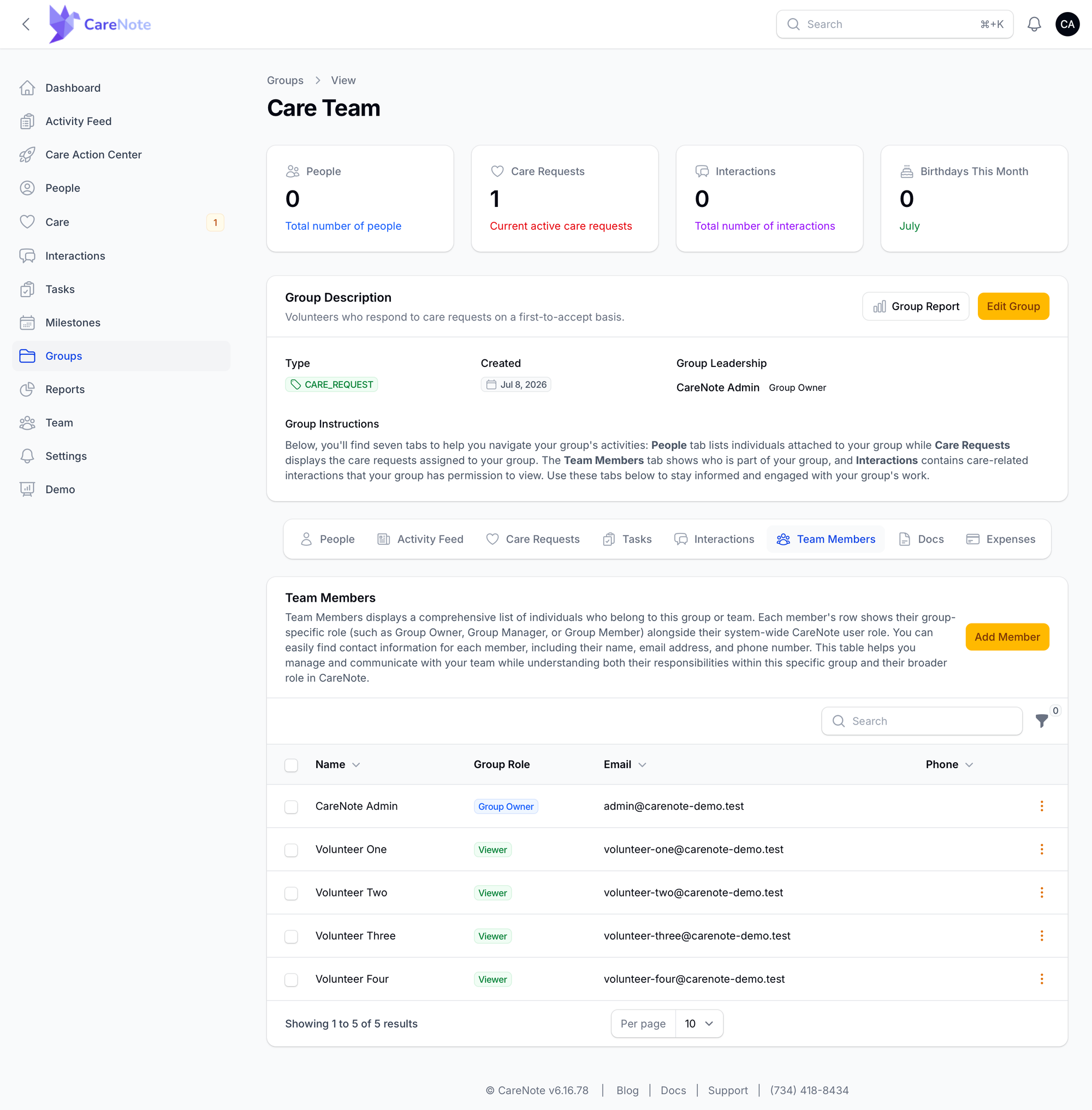Open row actions for CareNote Admin

point(1042,806)
